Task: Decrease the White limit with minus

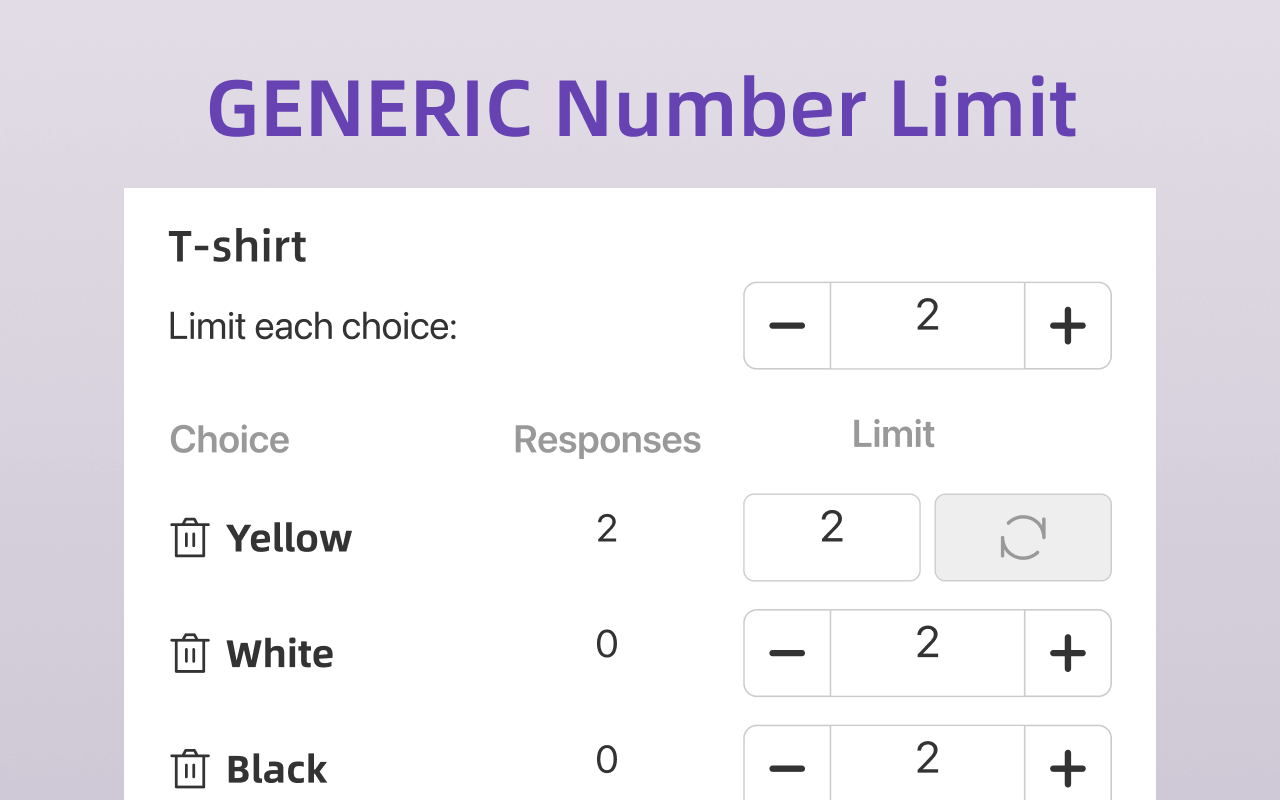Action: click(x=787, y=653)
